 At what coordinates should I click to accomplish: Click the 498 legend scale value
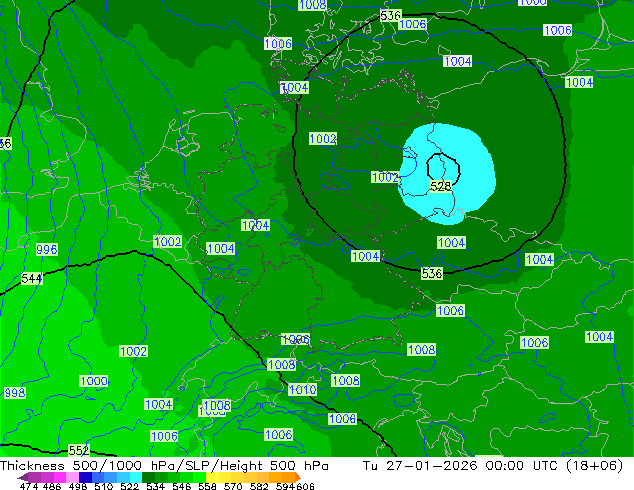pos(78,486)
